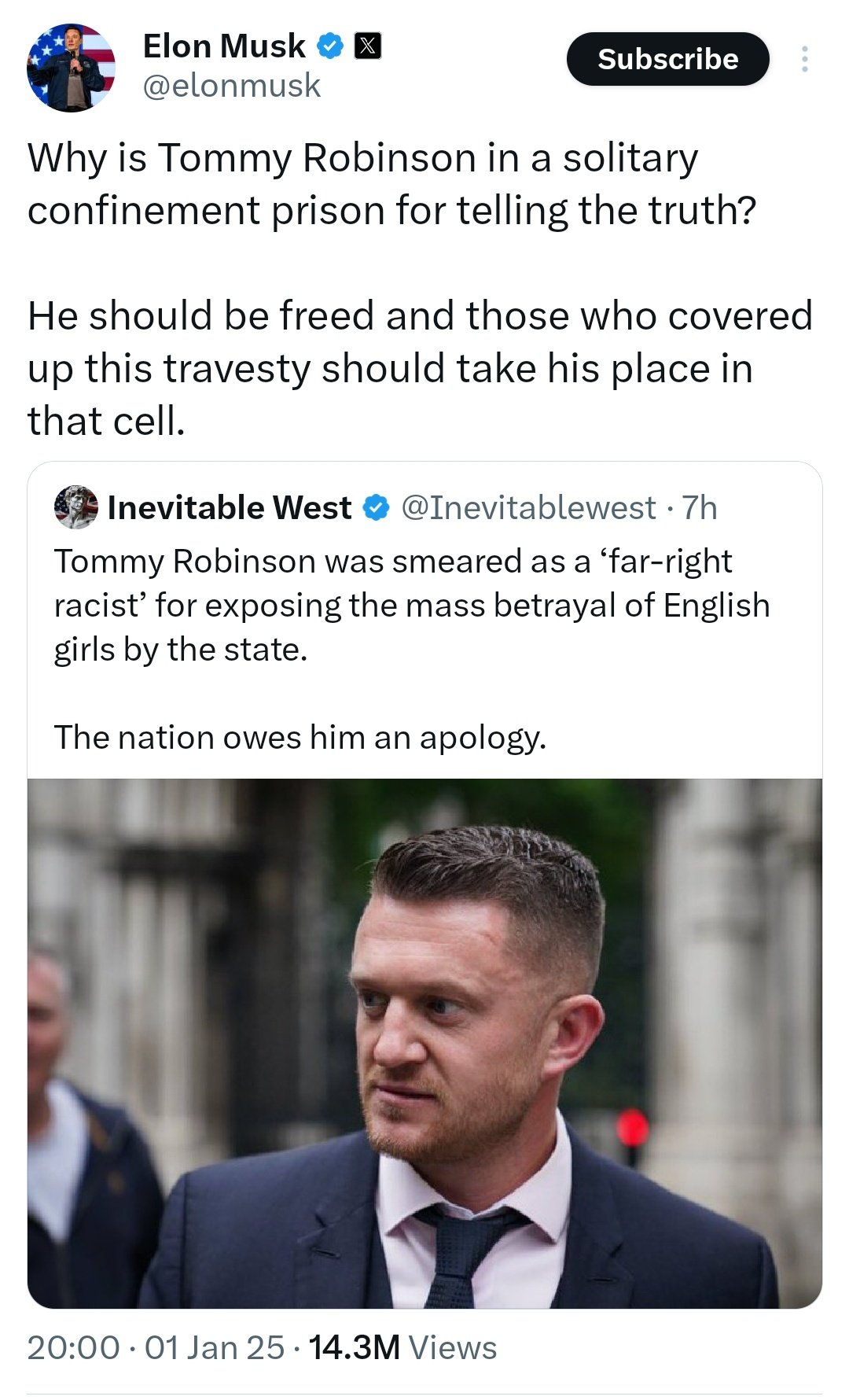Open Elon Musk's profile avatar
This screenshot has height=1400, width=849.
tap(71, 68)
